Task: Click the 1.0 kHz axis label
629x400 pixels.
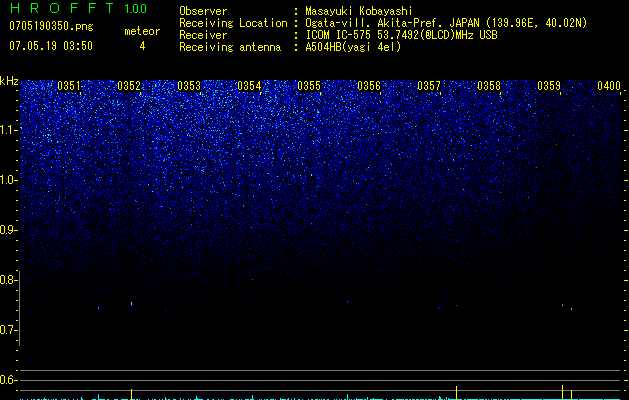Action: (8, 180)
